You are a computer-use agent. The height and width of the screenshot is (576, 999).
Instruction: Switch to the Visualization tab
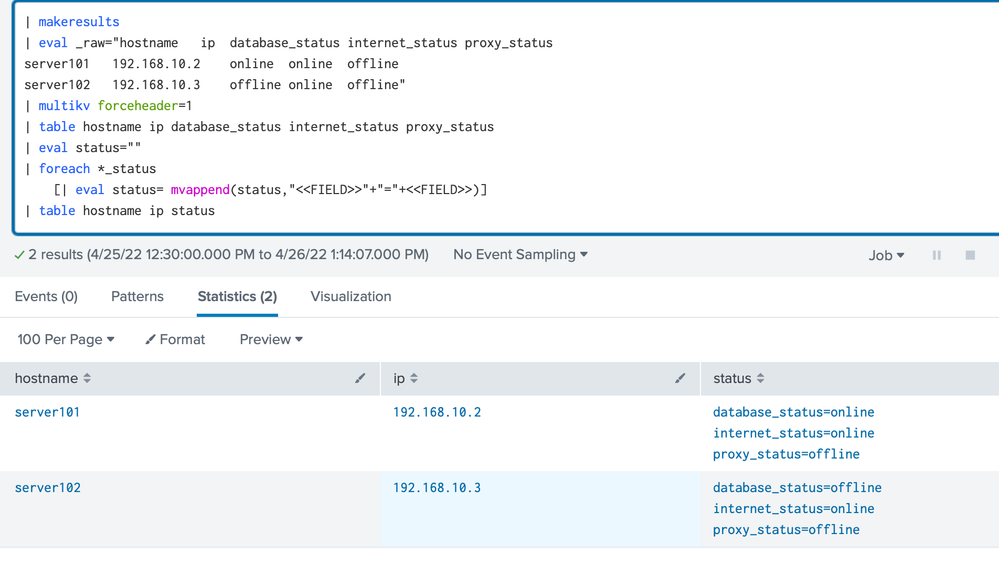coord(351,296)
